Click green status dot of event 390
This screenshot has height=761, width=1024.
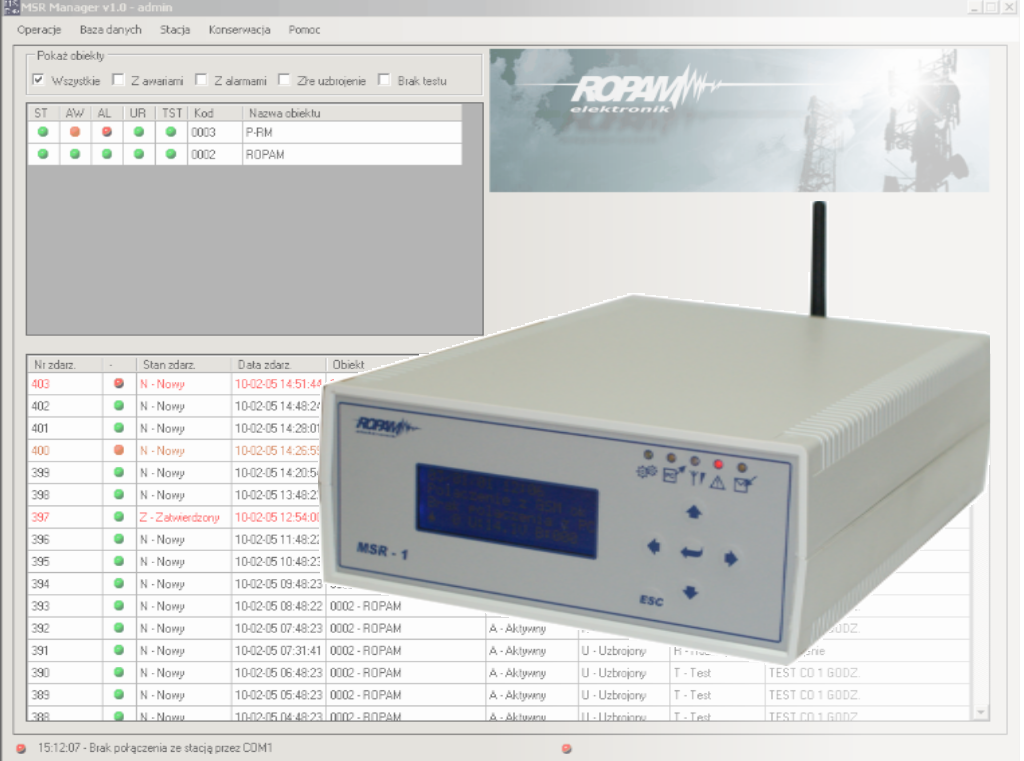click(x=119, y=672)
